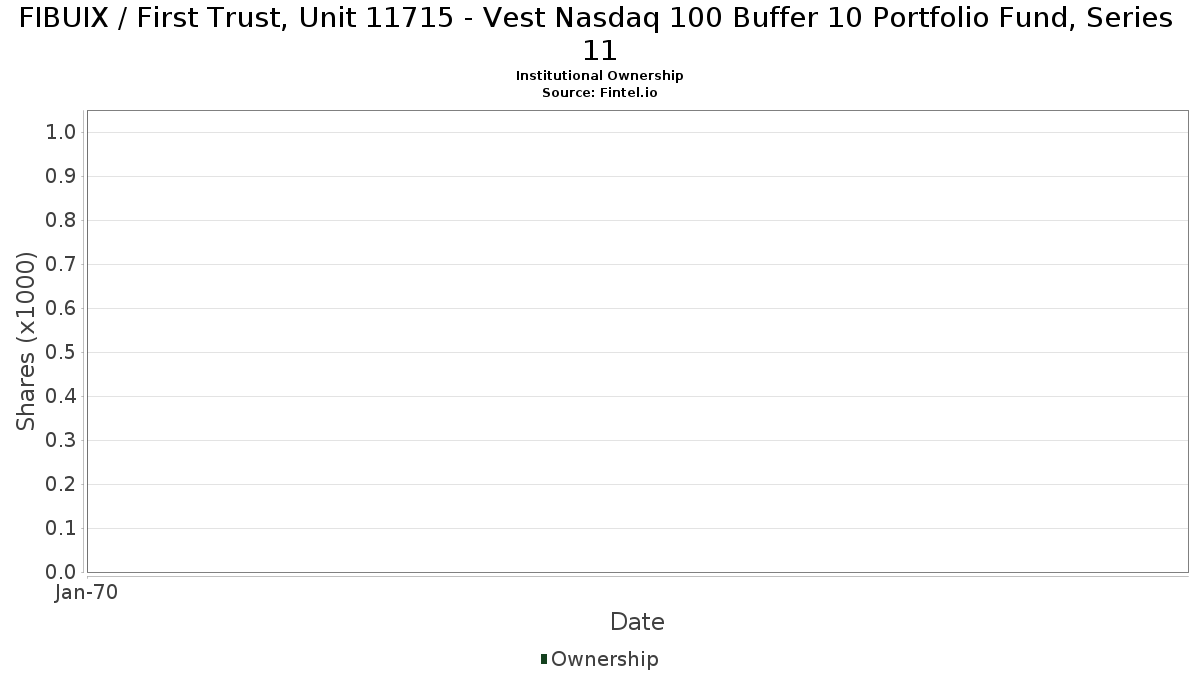This screenshot has width=1200, height=675.
Task: Click the Ownership legend label
Action: [x=604, y=659]
